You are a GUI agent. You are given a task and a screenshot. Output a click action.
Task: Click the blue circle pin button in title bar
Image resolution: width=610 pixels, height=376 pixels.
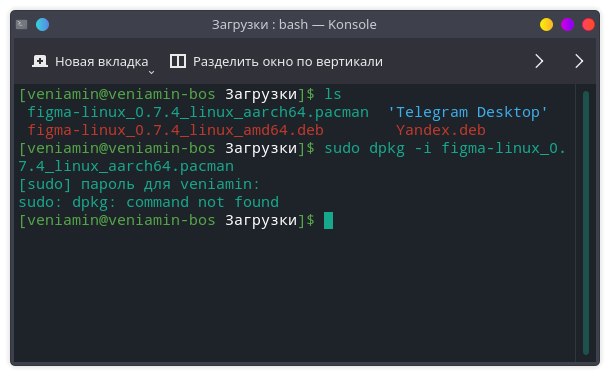pos(42,24)
